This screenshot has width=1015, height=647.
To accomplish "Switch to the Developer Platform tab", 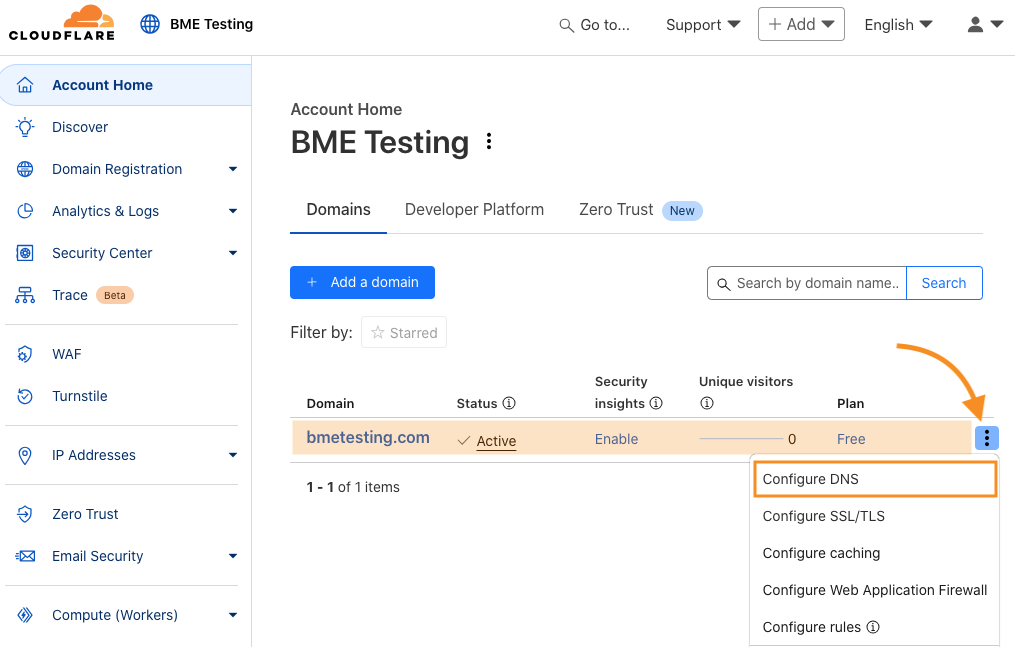I will (x=474, y=210).
